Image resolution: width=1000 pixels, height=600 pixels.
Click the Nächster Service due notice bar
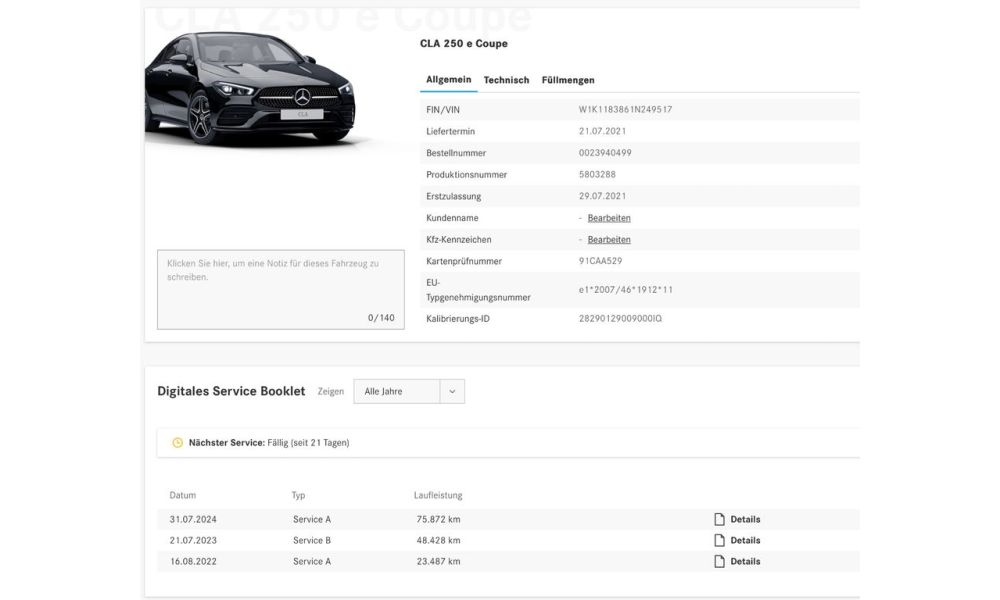(x=508, y=443)
